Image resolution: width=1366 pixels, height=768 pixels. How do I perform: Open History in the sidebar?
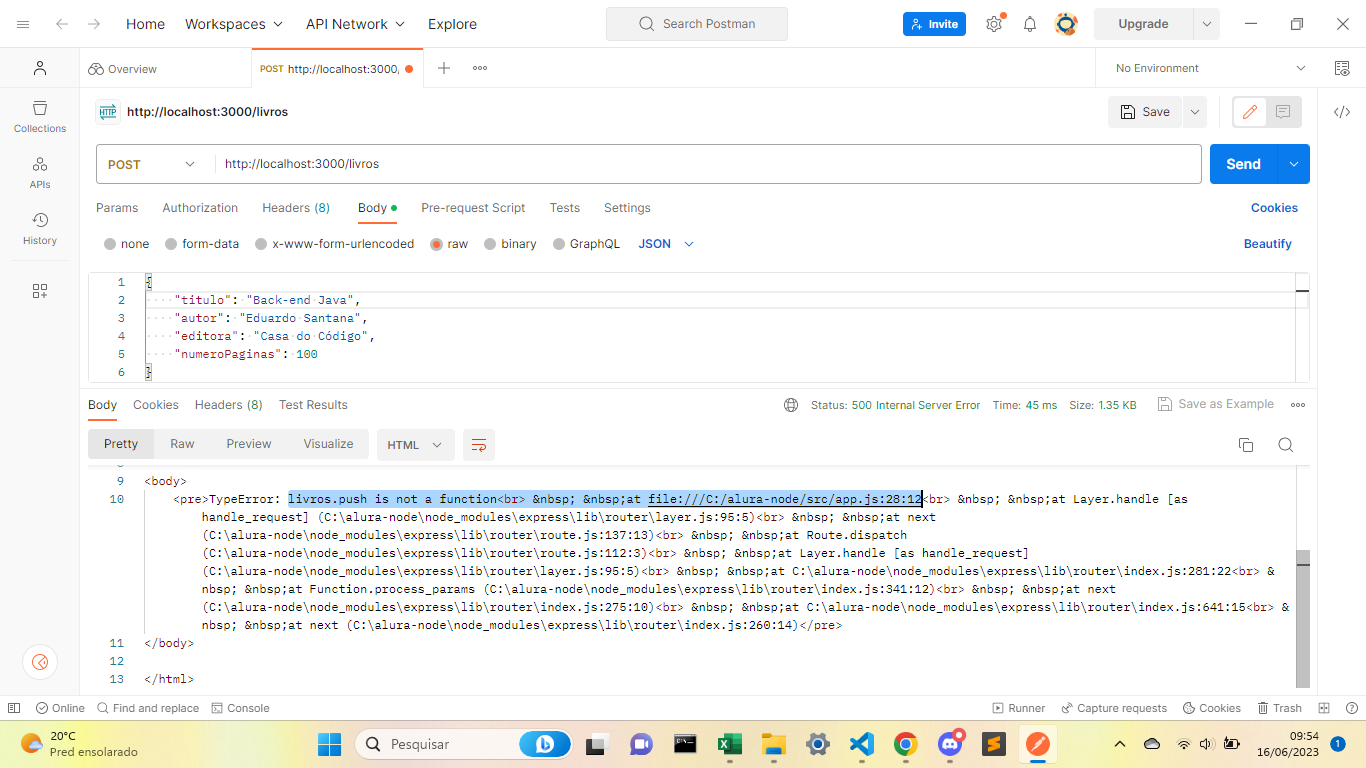40,228
